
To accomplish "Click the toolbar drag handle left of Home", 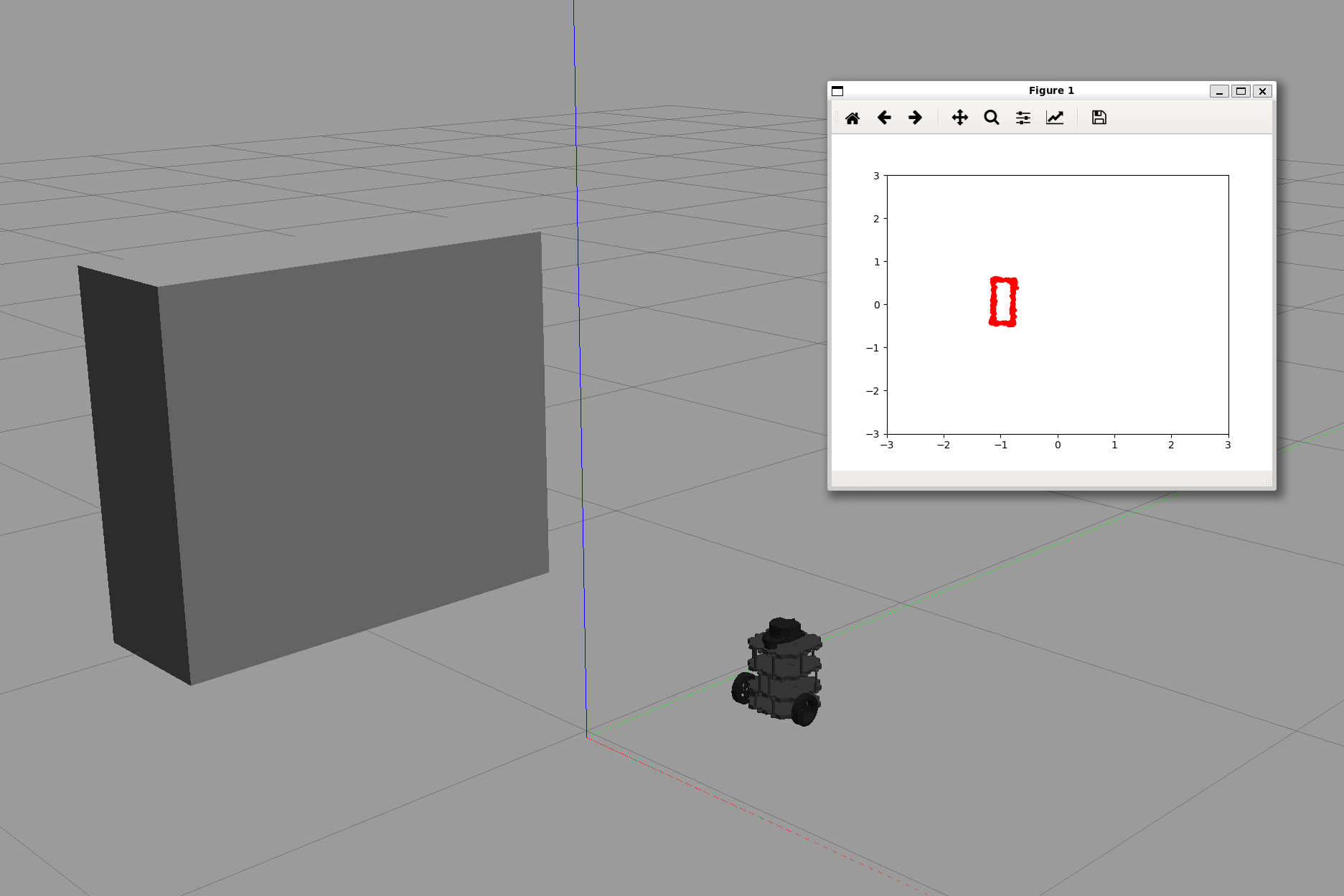I will 836,118.
